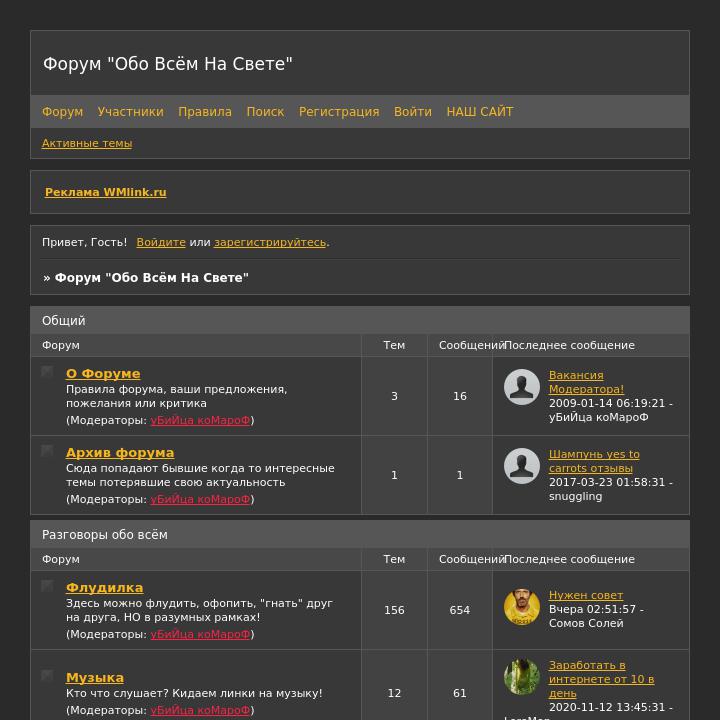Click the status icon beside Архив форума
Image resolution: width=720 pixels, height=720 pixels.
(x=47, y=451)
